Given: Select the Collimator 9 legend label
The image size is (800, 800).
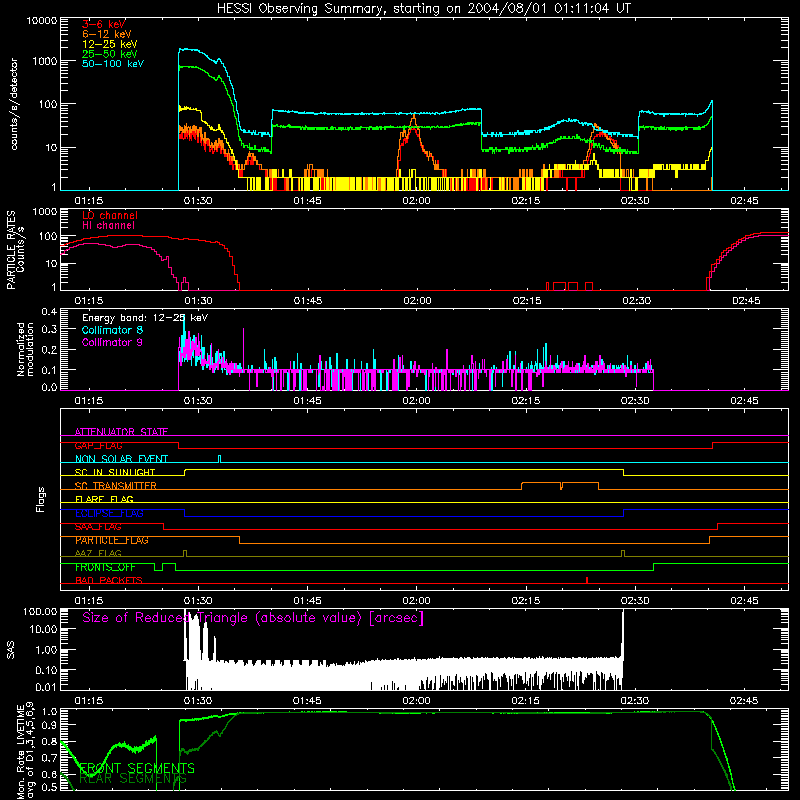Looking at the screenshot, I should pyautogui.click(x=112, y=342).
